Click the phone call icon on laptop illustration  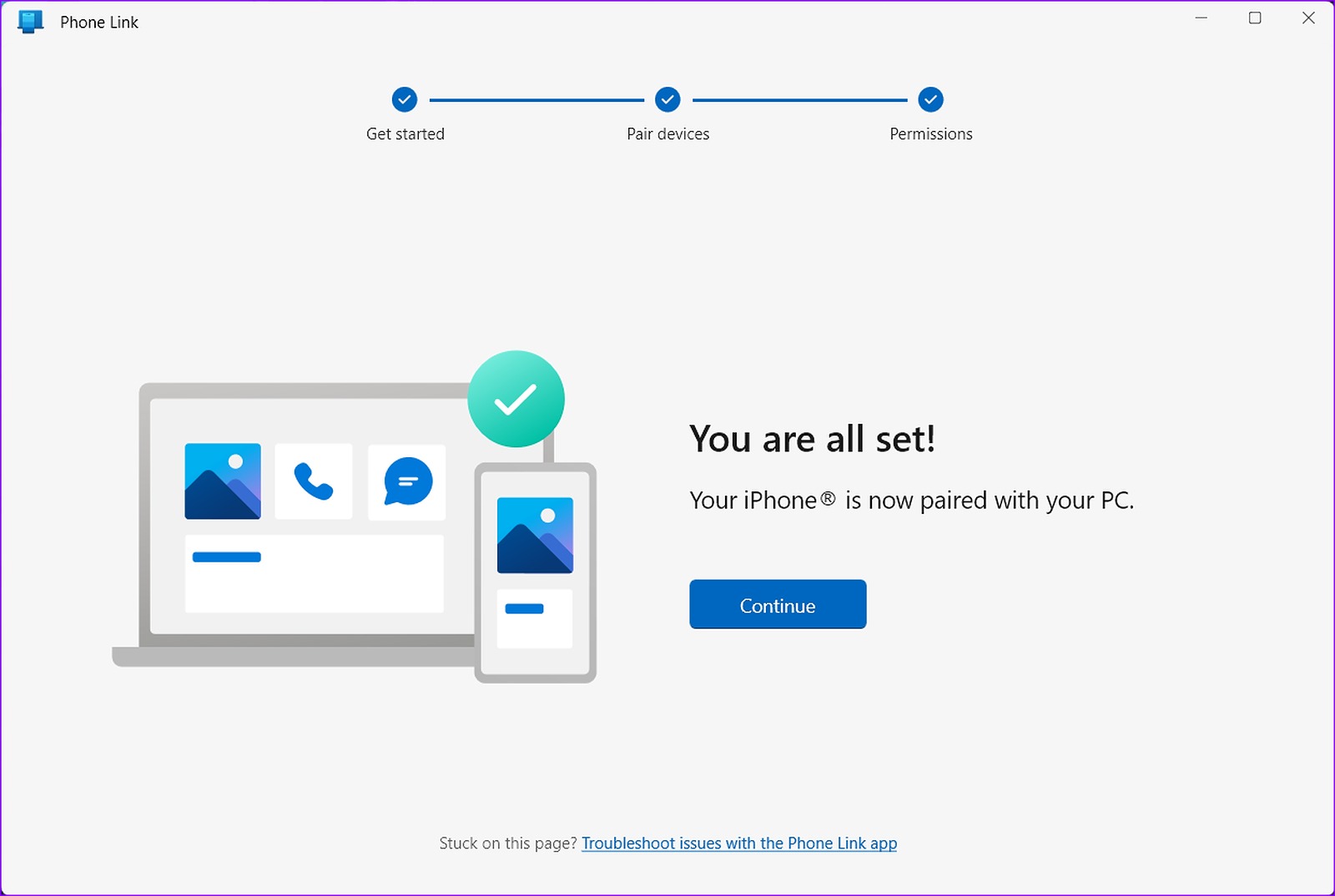click(314, 481)
